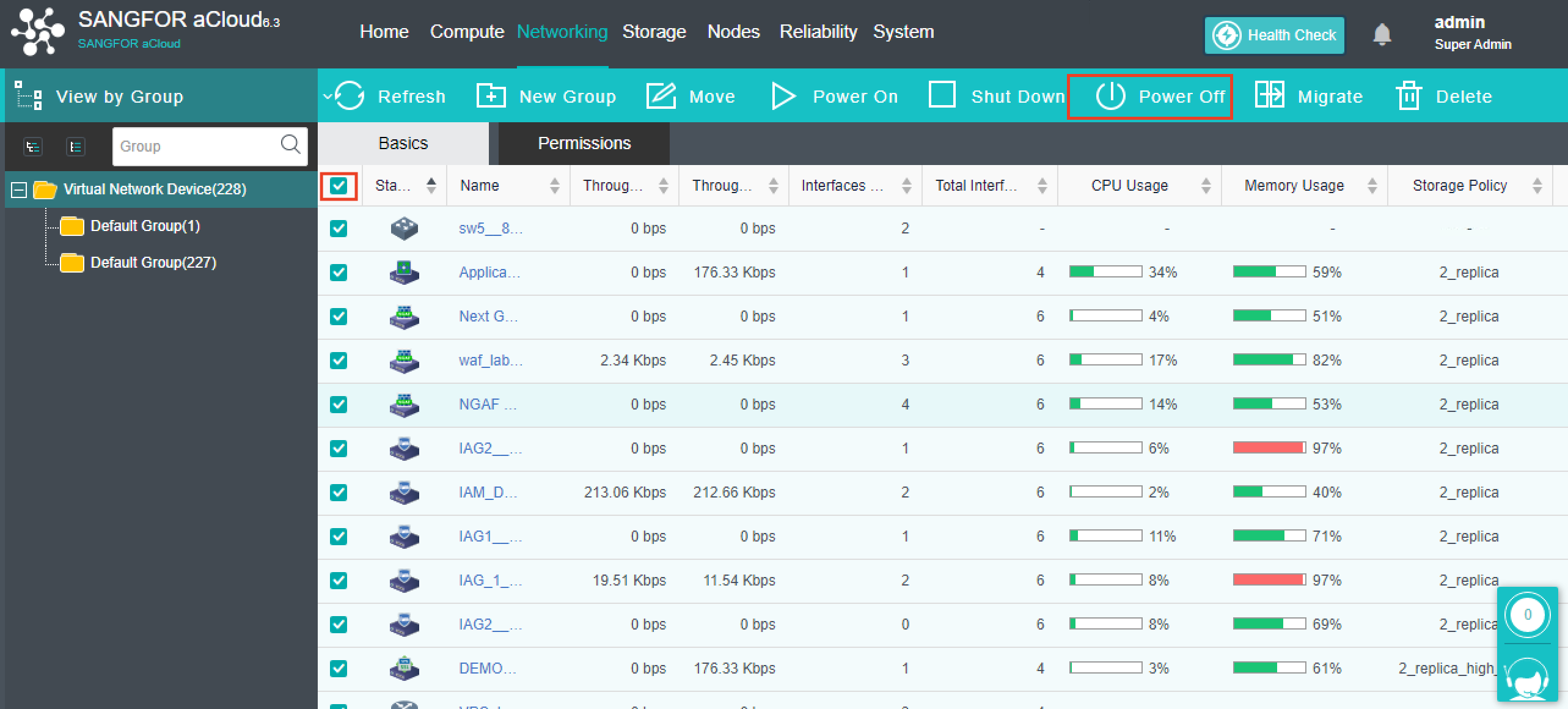Click the task counter circle showing 0
The height and width of the screenshot is (709, 1568).
(x=1527, y=615)
